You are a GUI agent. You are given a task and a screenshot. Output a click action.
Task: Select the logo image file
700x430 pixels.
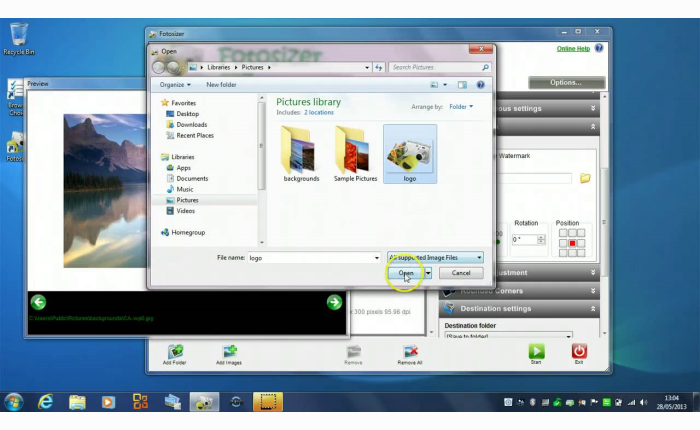410,154
